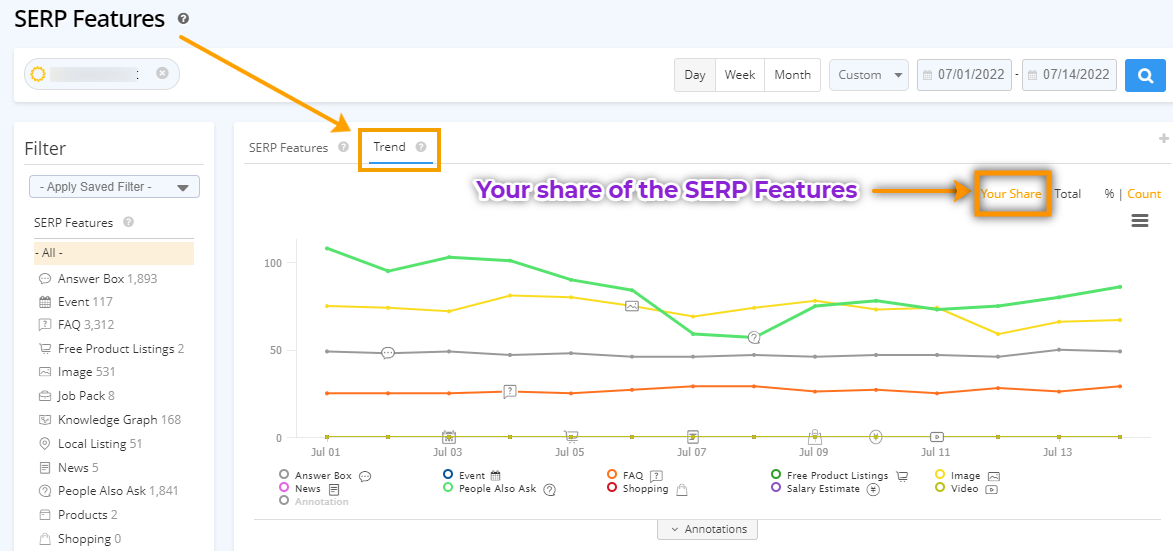Click the blue search button
Screen dimensions: 1173x551
coord(1145,76)
